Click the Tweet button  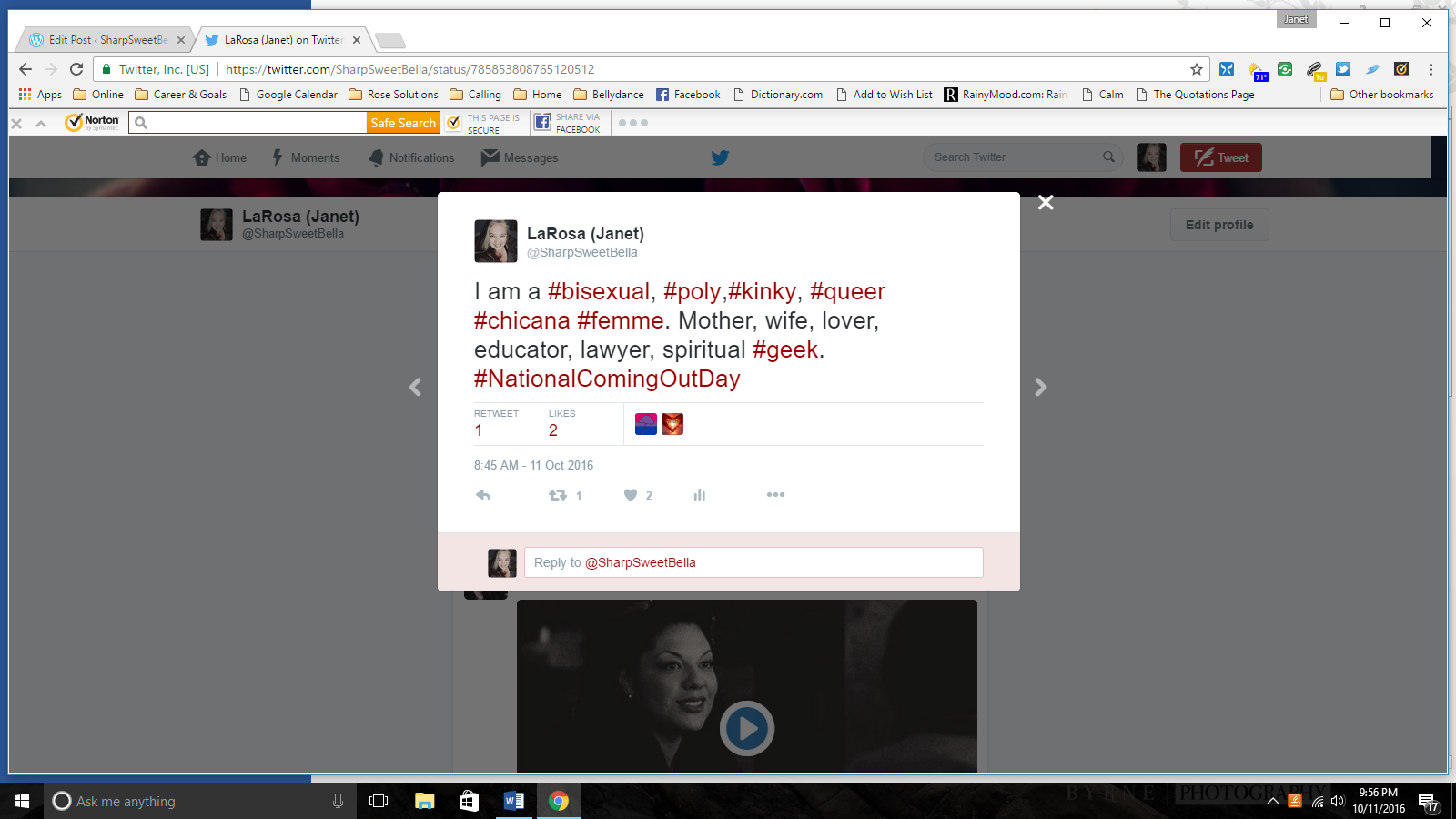1220,157
